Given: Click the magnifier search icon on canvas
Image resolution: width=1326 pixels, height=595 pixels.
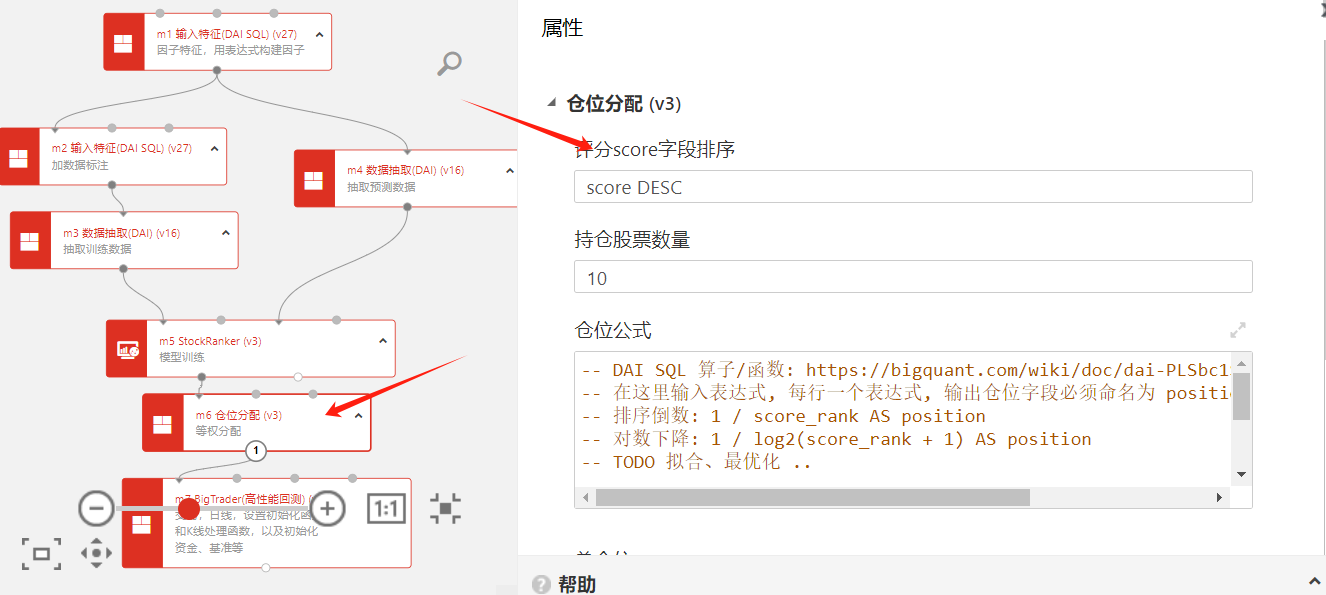Looking at the screenshot, I should point(449,64).
